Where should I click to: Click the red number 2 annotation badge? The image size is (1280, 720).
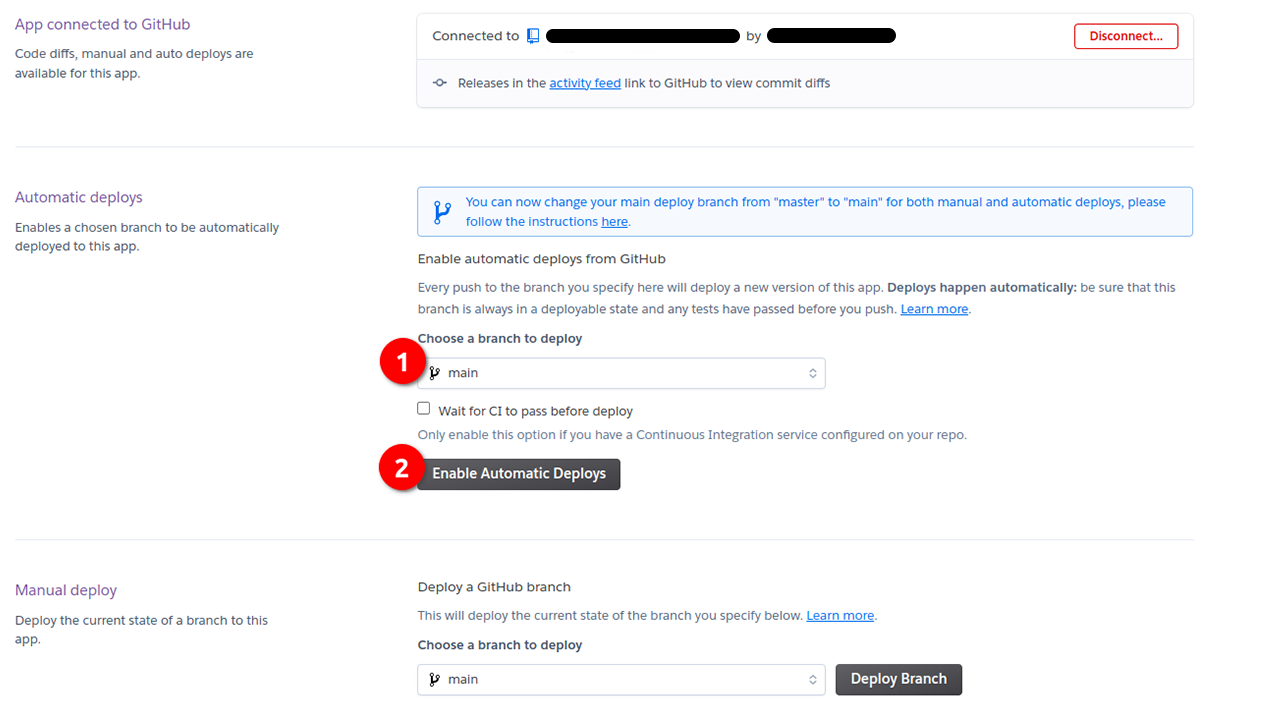pos(402,469)
